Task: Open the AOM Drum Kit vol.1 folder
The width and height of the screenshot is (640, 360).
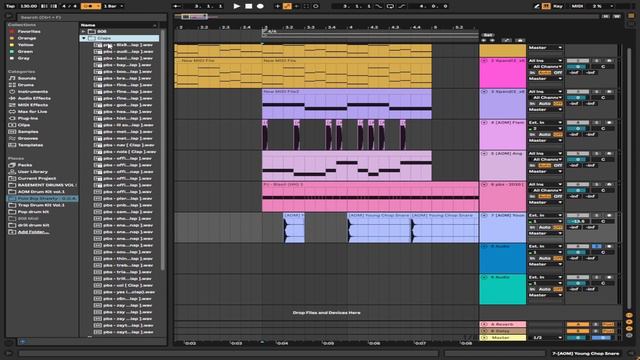Action: coord(41,192)
